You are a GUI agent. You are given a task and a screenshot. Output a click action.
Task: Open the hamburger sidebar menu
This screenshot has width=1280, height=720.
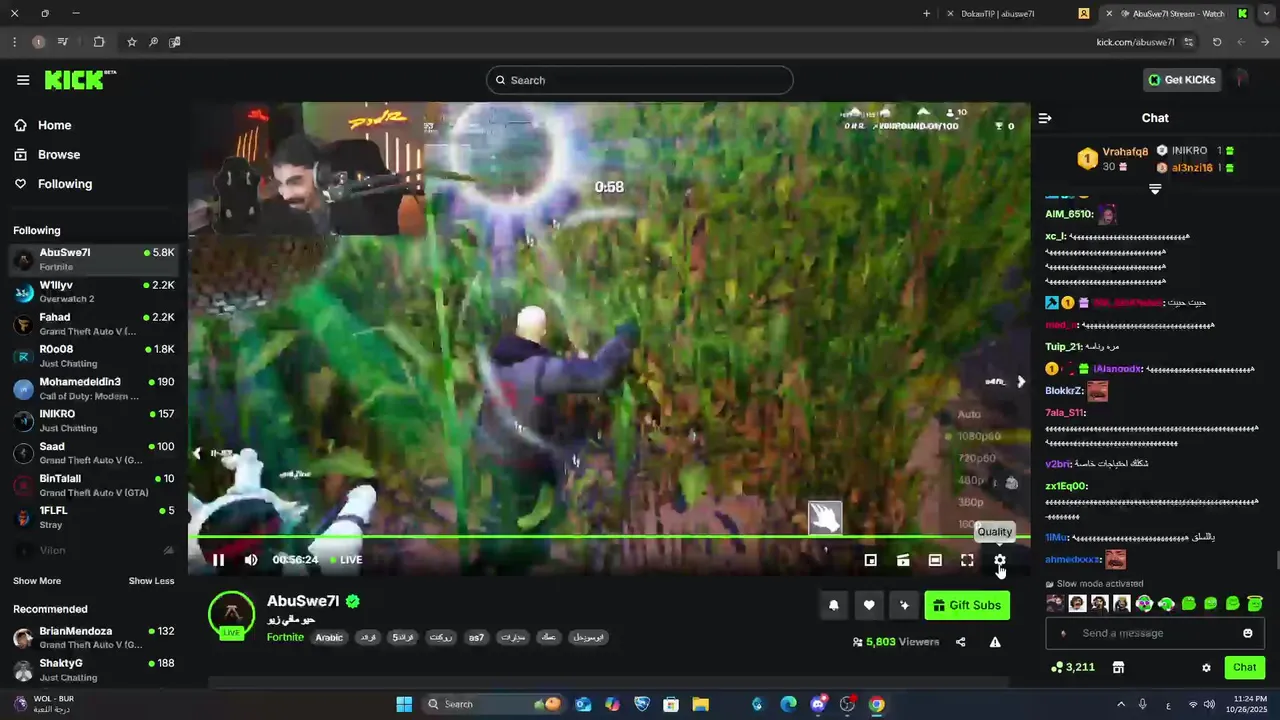pyautogui.click(x=23, y=80)
